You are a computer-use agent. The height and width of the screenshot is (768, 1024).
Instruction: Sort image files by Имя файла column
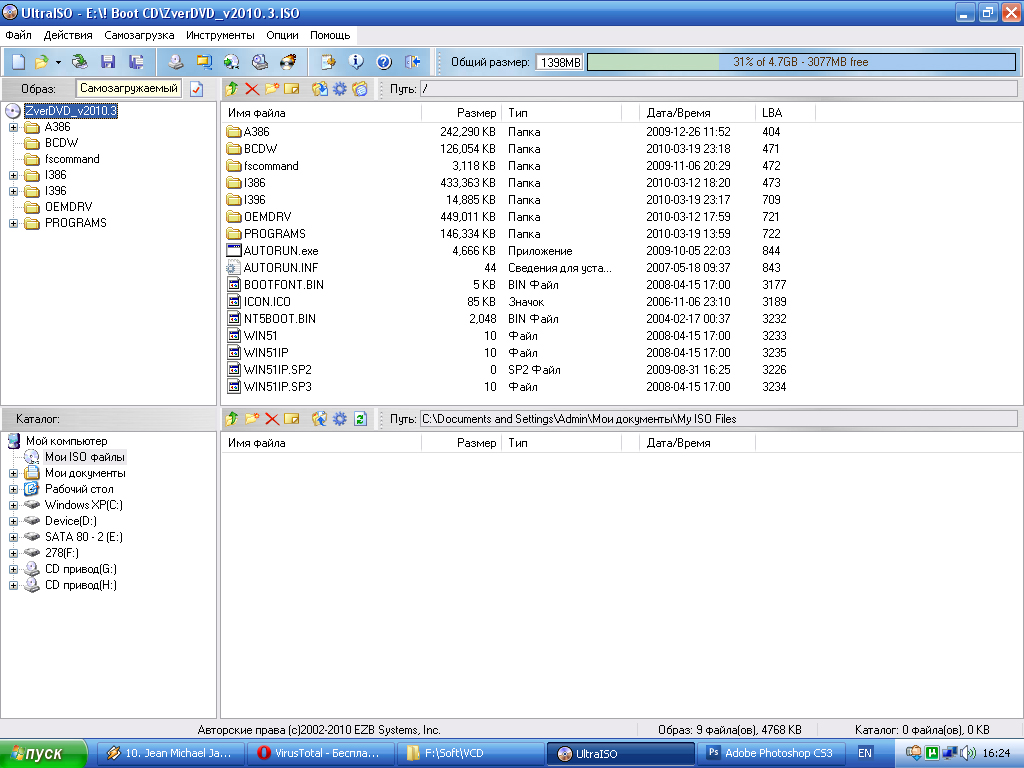pyautogui.click(x=321, y=113)
